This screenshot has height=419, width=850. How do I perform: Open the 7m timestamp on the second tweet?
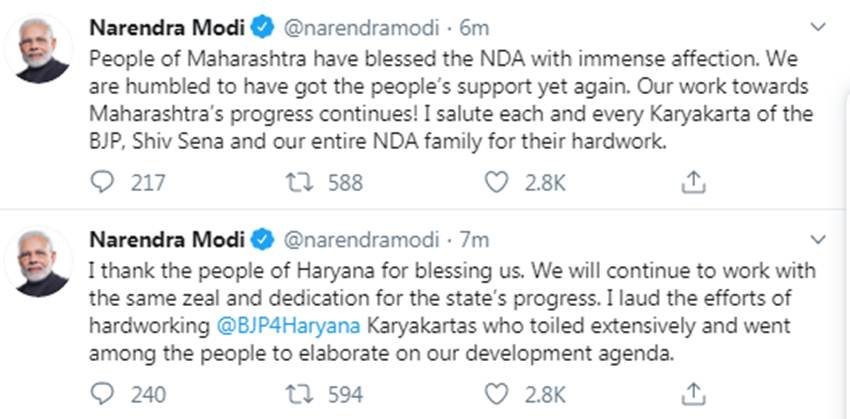(x=474, y=240)
